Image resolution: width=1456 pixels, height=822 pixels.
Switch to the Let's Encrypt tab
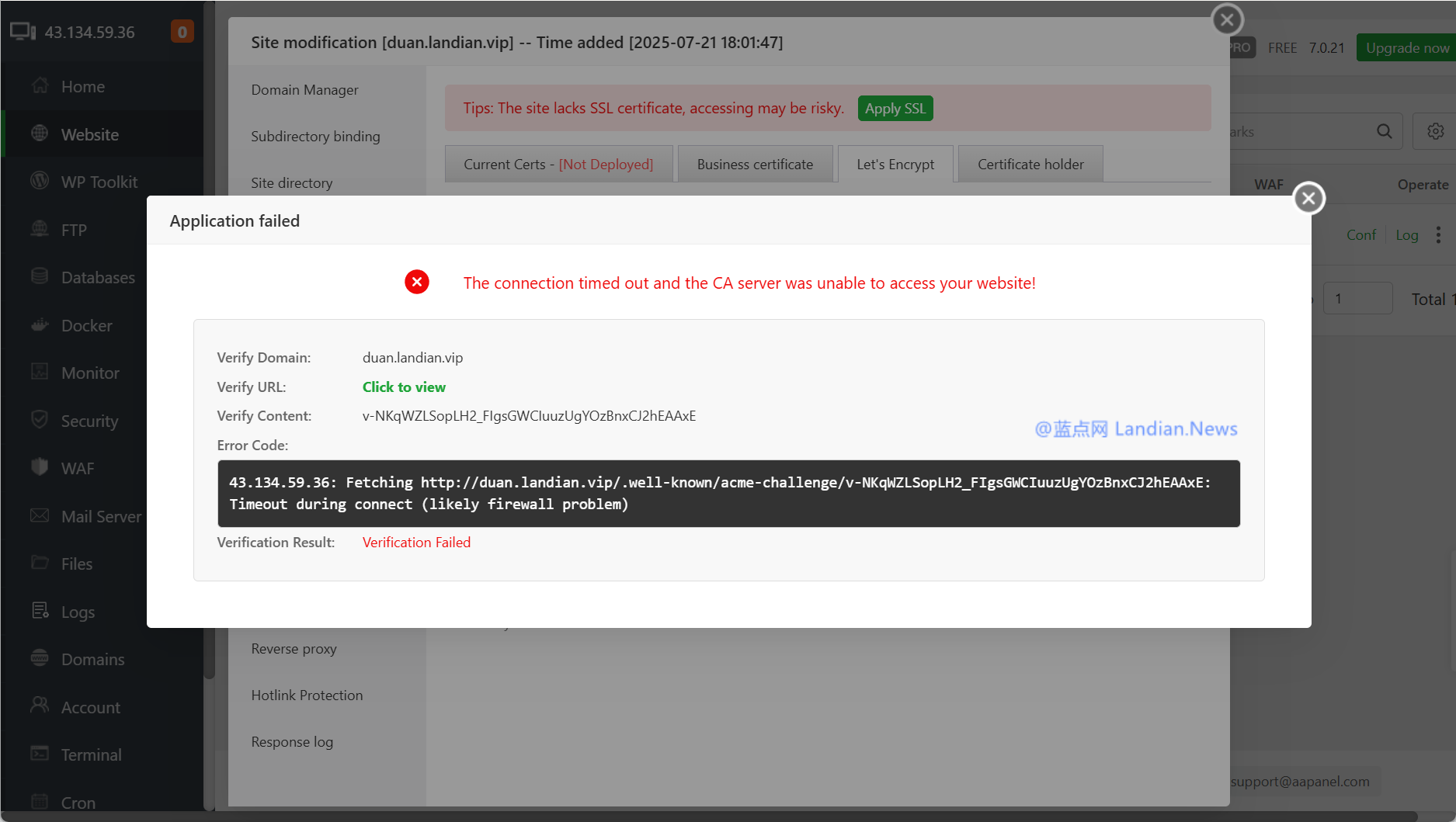[x=895, y=165]
